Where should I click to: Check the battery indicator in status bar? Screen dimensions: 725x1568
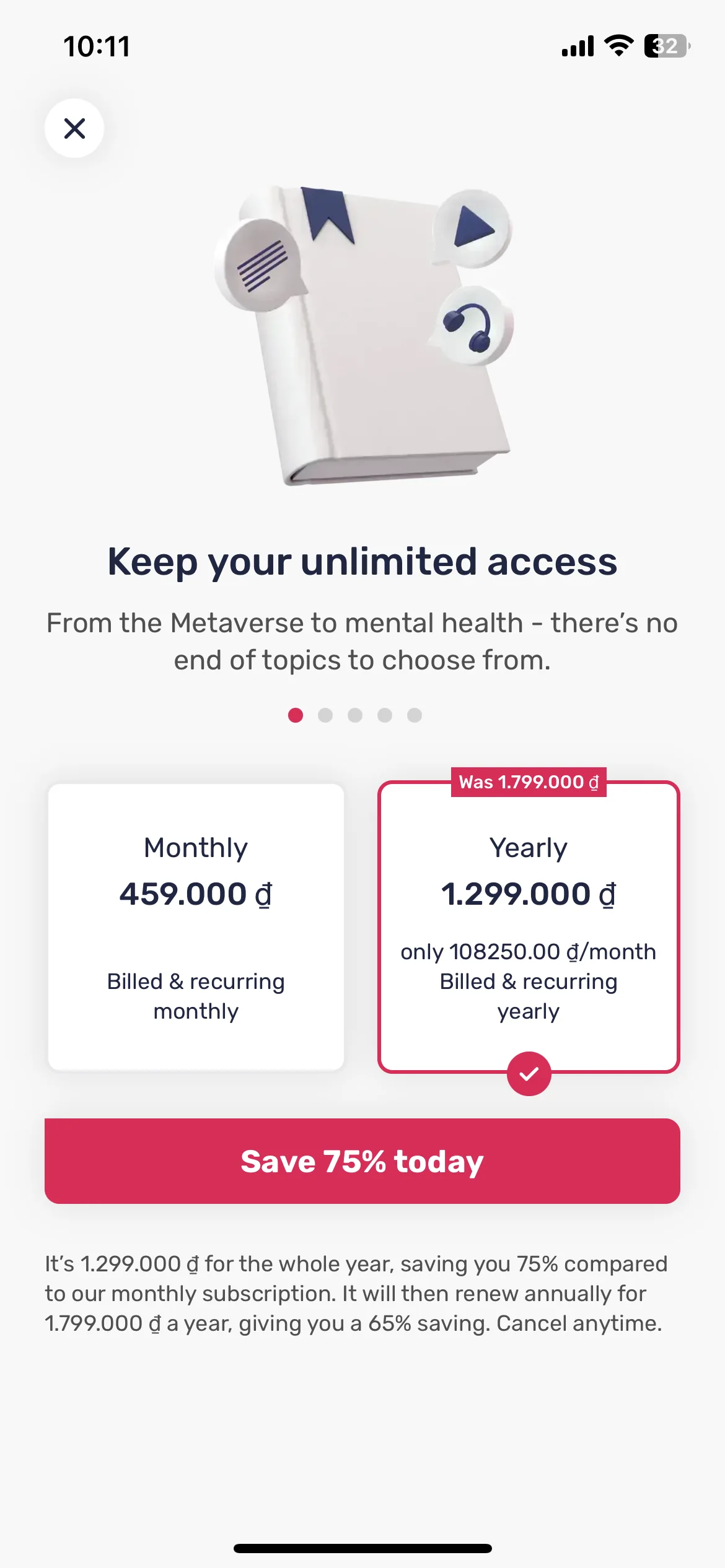[667, 46]
